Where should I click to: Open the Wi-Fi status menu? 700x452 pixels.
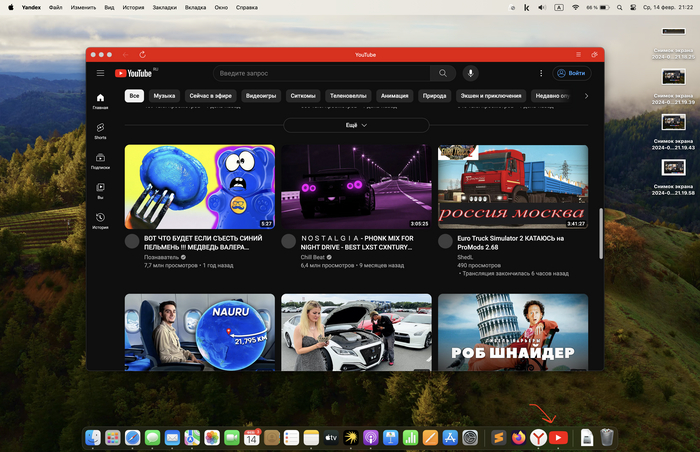(575, 8)
